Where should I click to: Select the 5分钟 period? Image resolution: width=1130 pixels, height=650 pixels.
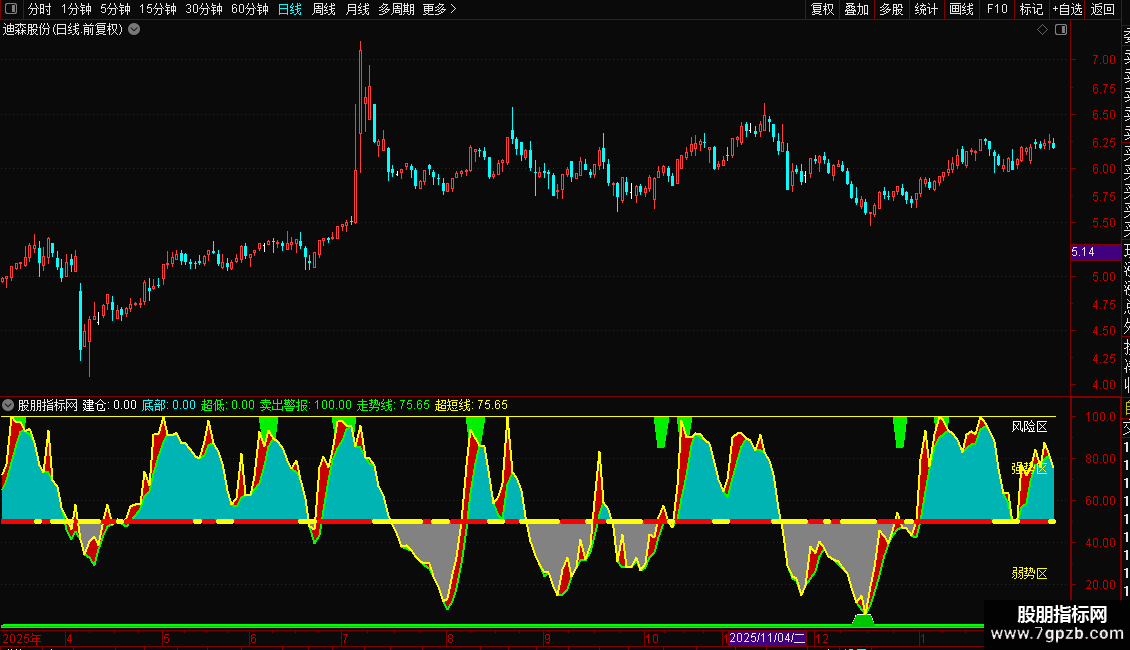[x=115, y=9]
